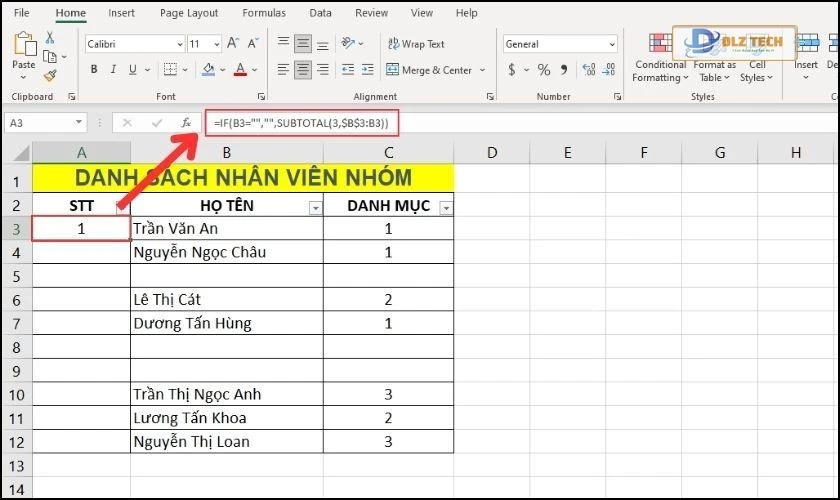Switch to the Page Layout tab
This screenshot has width=840, height=500.
pos(189,13)
